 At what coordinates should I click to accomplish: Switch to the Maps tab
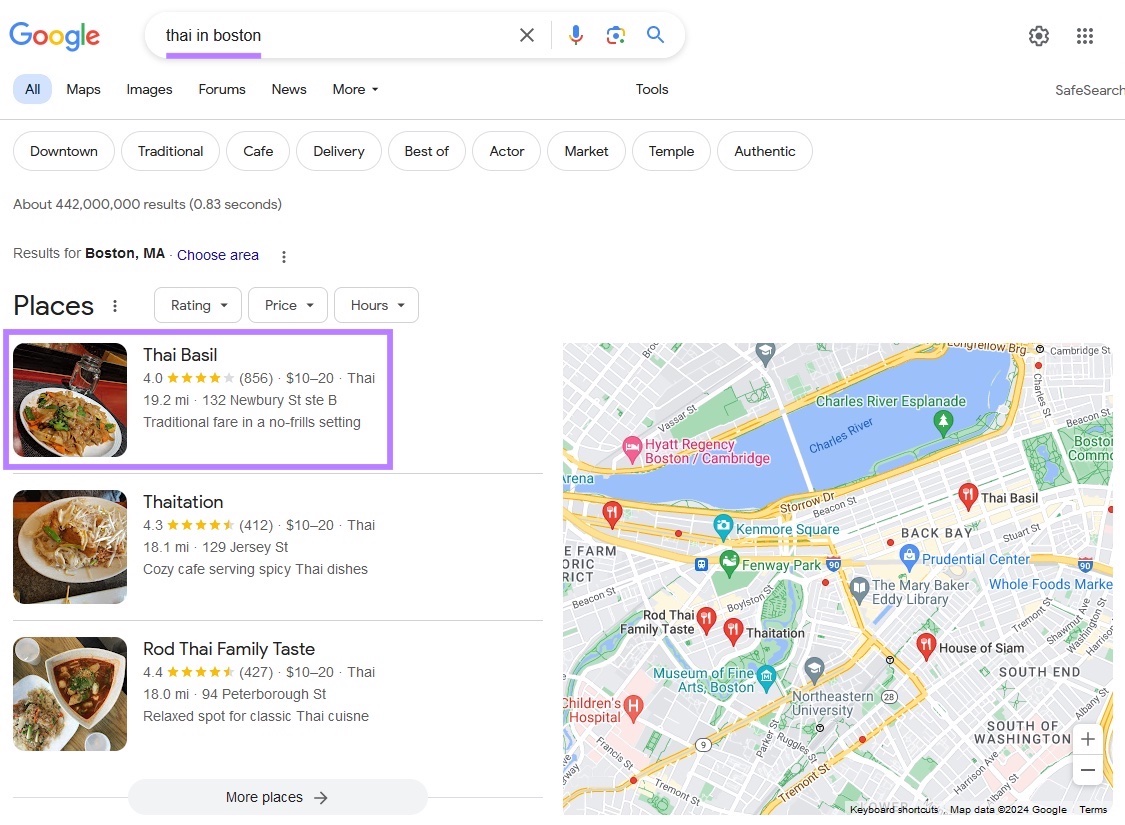click(x=83, y=89)
